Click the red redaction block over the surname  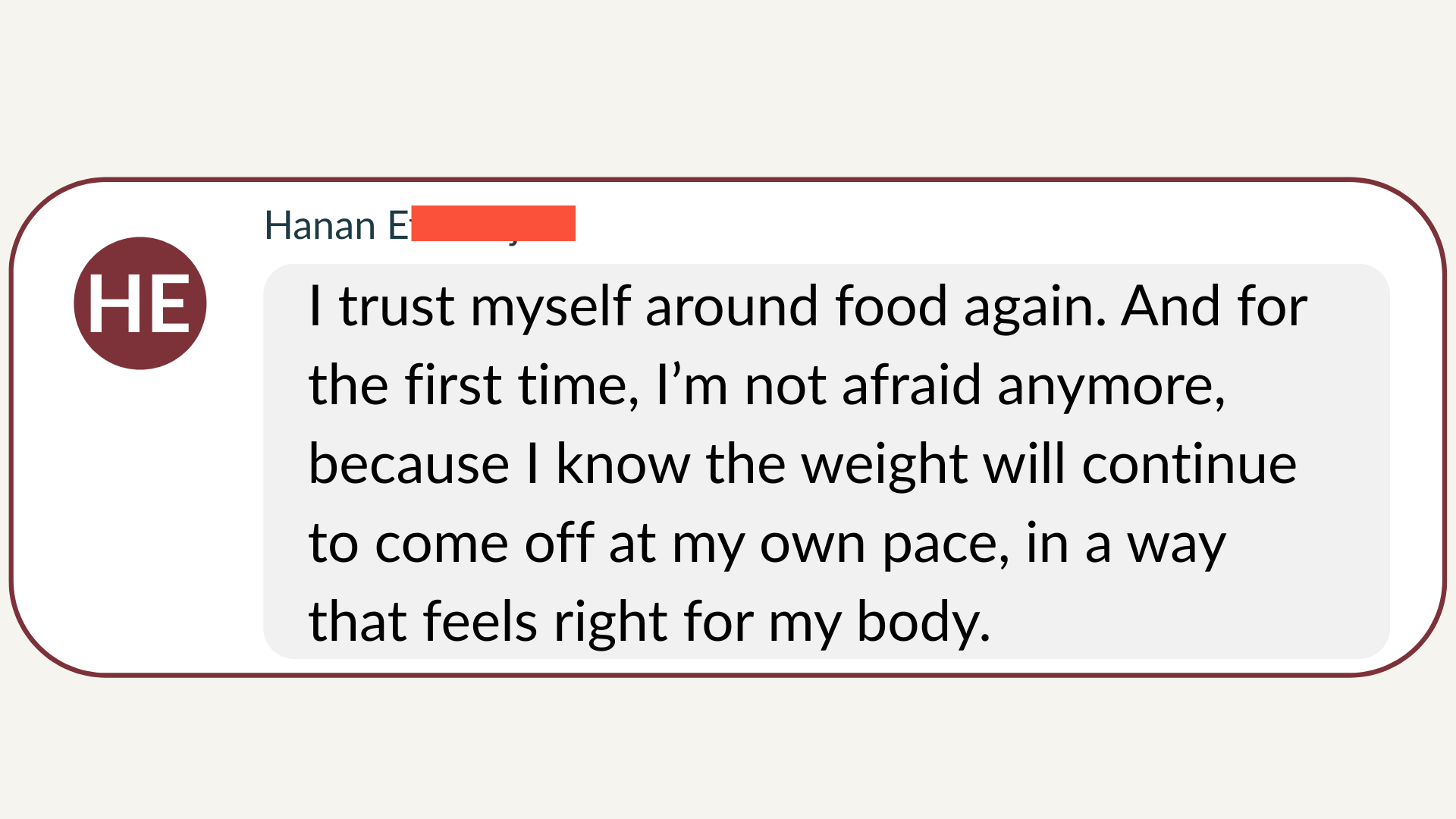pos(493,223)
